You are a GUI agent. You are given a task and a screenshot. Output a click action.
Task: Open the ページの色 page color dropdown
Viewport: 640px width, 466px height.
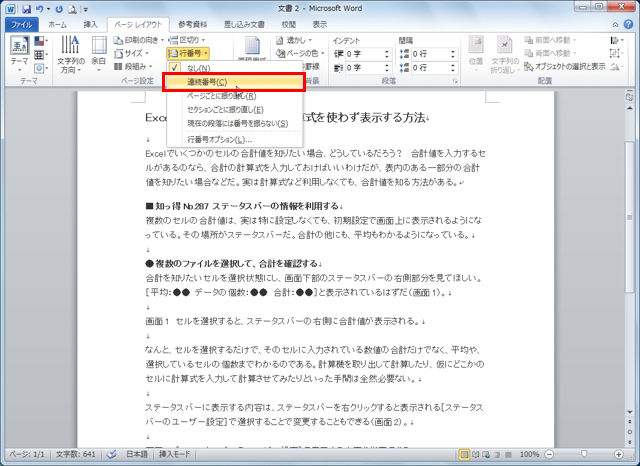pos(300,53)
